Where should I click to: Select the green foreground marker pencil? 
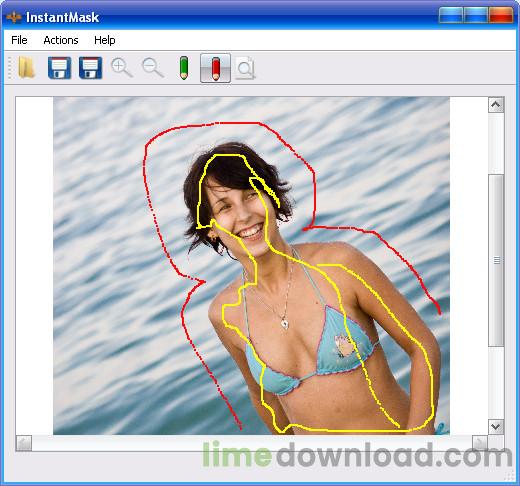[x=184, y=68]
